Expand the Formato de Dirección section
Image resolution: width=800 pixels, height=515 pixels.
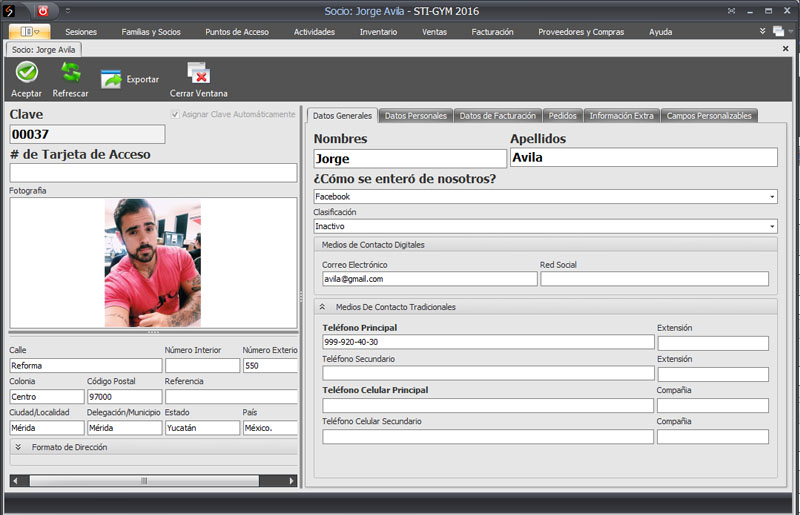(x=18, y=447)
